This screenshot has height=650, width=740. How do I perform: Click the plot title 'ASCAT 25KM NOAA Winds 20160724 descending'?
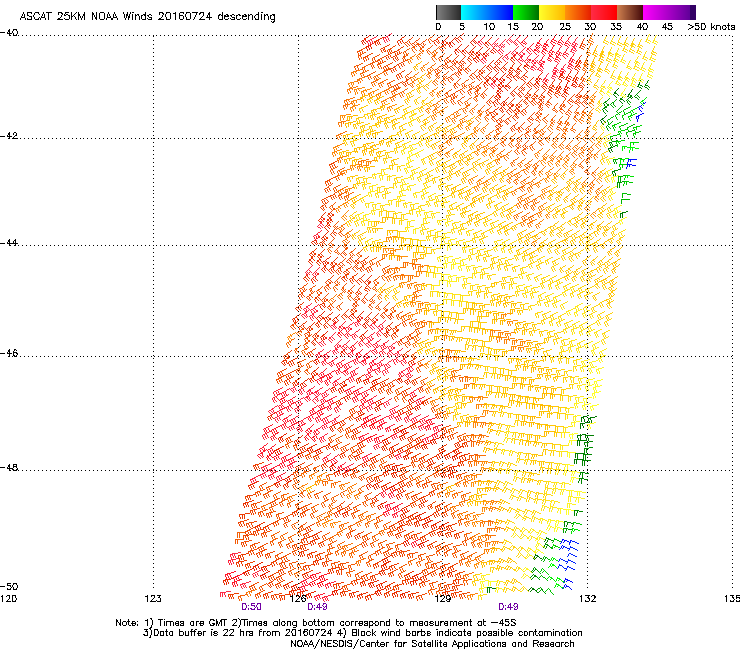(x=147, y=17)
